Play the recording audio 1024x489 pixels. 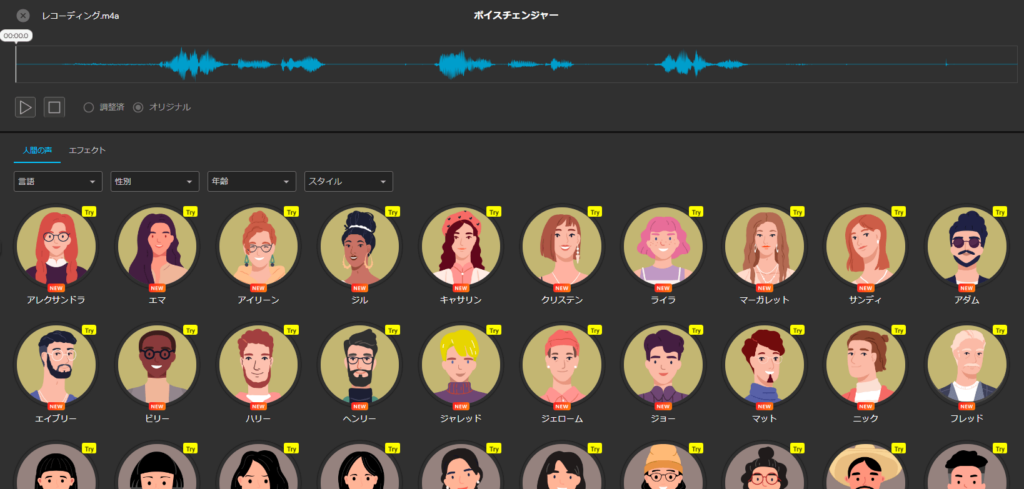[25, 107]
